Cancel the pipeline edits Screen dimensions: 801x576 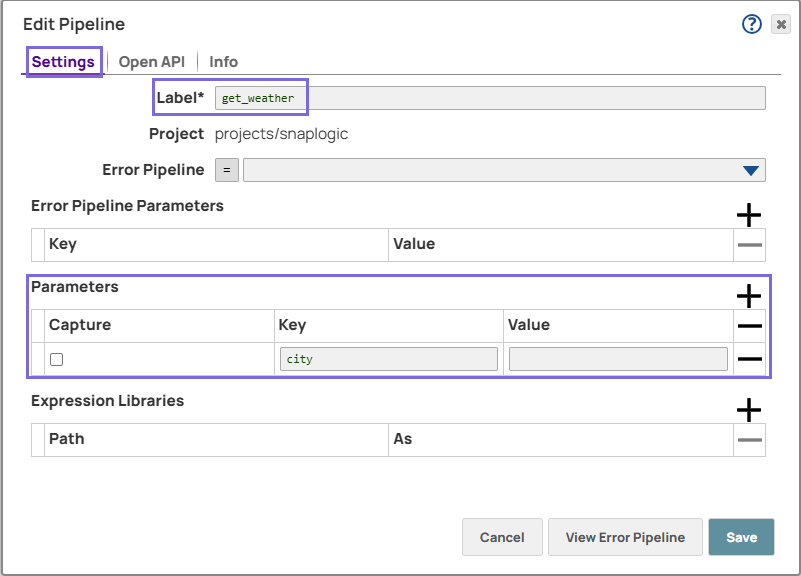(502, 537)
